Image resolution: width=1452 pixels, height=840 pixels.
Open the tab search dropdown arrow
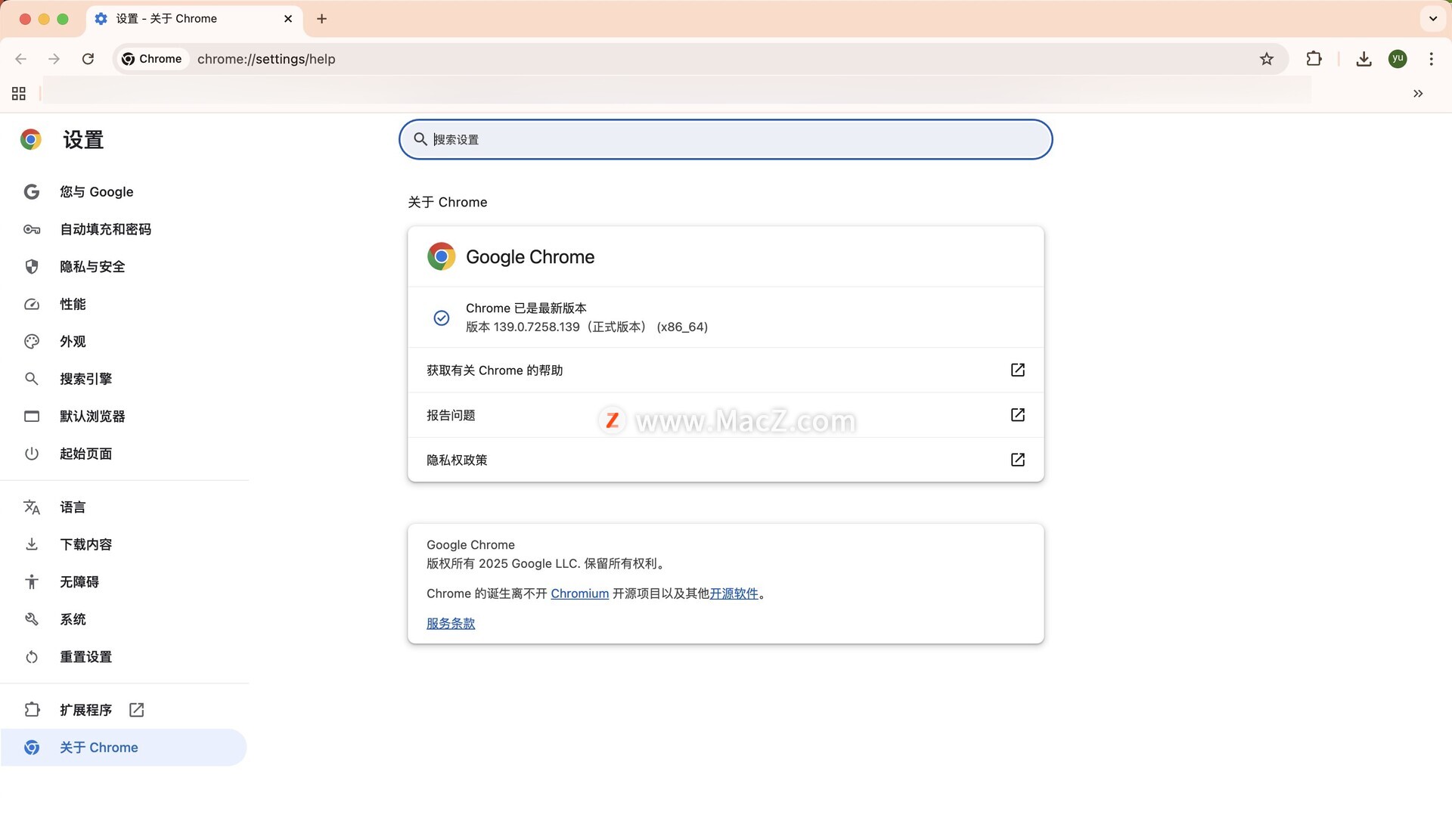coord(1432,19)
